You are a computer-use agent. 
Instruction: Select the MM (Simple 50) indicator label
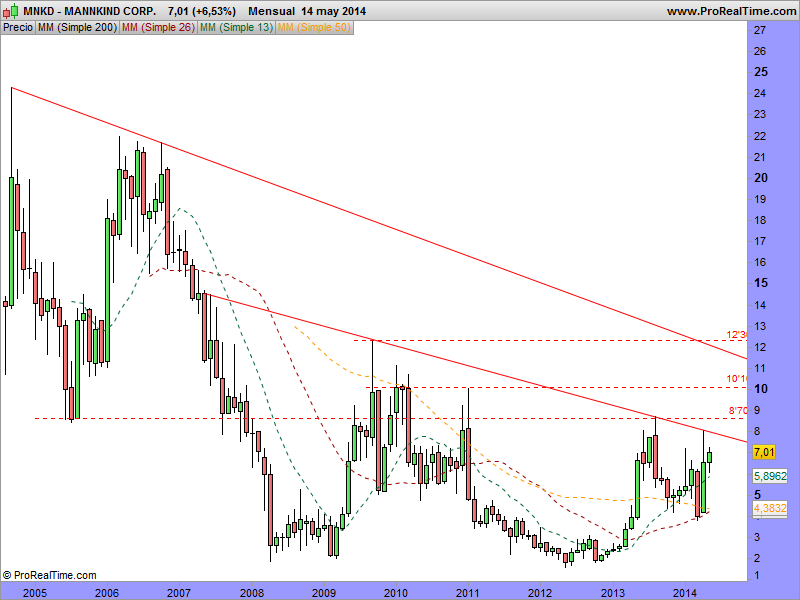pos(314,28)
